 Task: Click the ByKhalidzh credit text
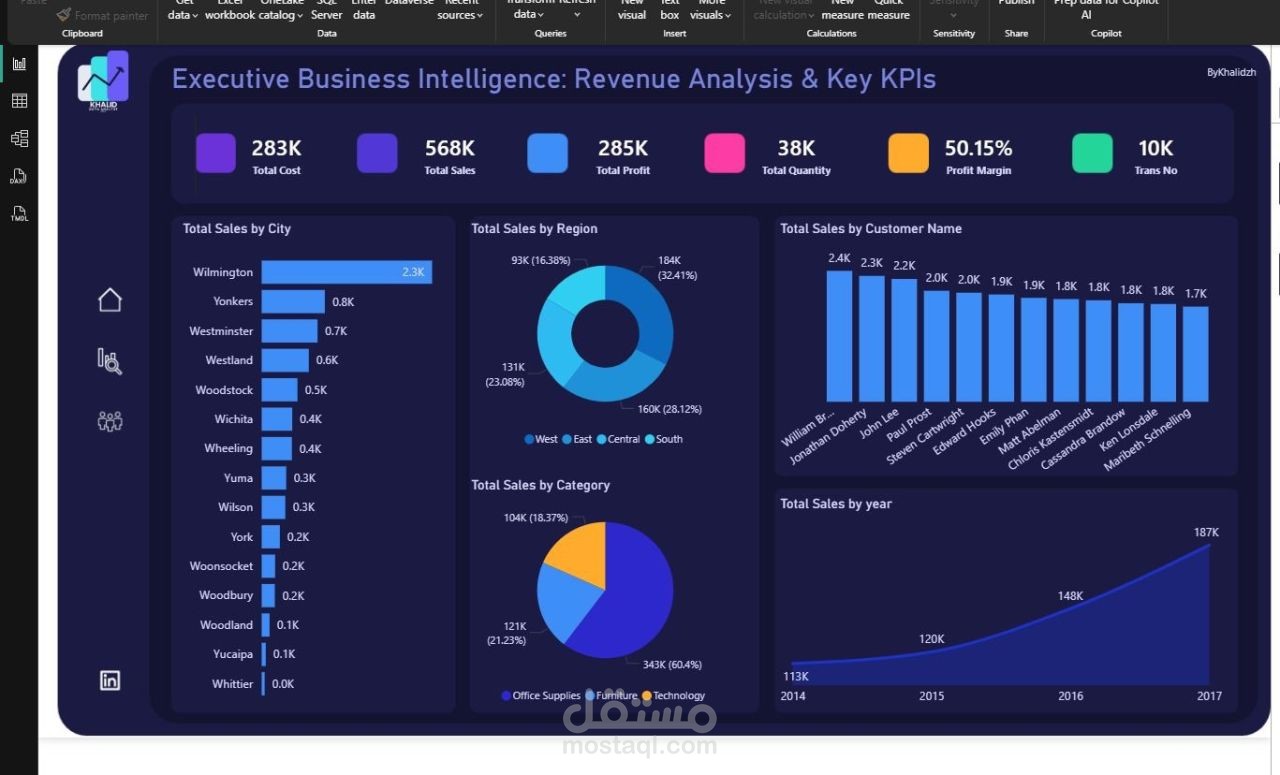tap(1231, 72)
